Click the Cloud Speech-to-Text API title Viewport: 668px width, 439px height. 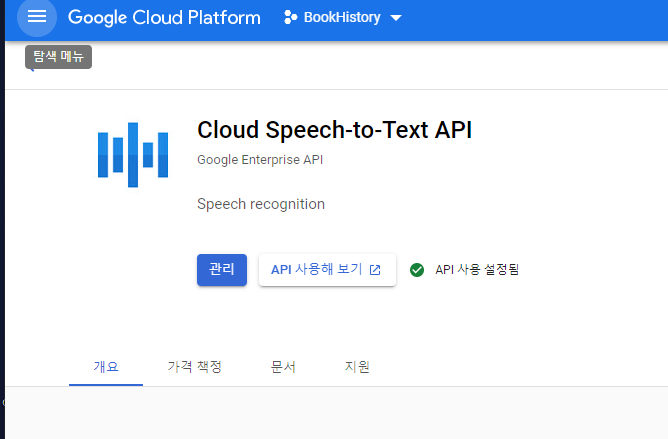334,130
